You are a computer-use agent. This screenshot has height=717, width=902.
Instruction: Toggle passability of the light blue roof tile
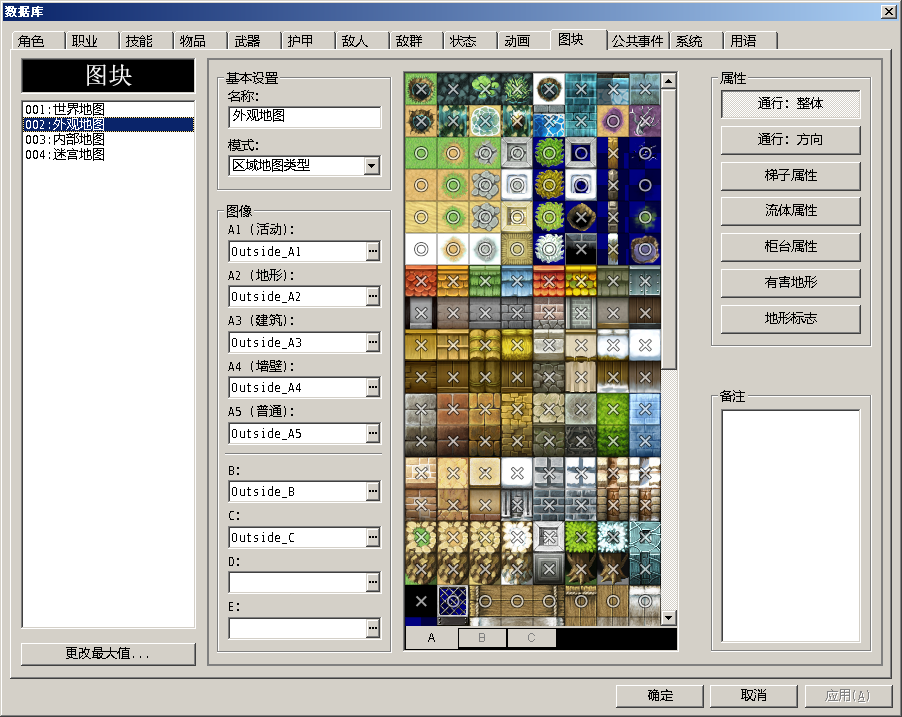[517, 281]
